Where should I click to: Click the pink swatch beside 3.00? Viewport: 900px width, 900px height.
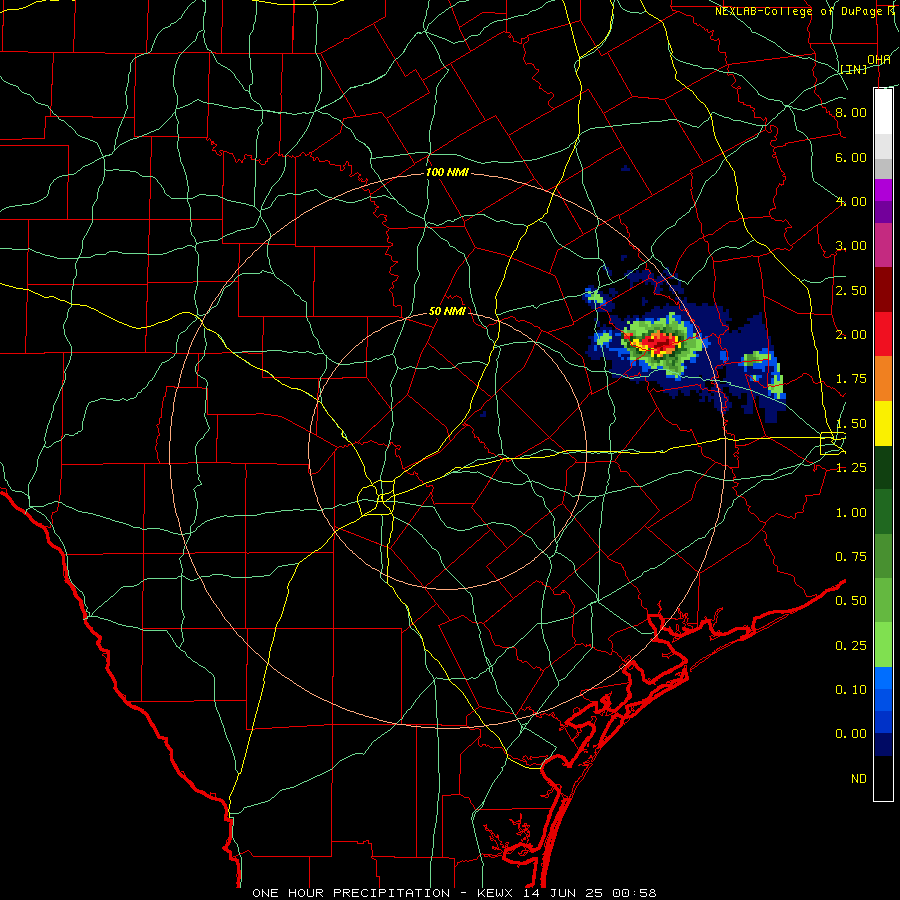tap(883, 246)
